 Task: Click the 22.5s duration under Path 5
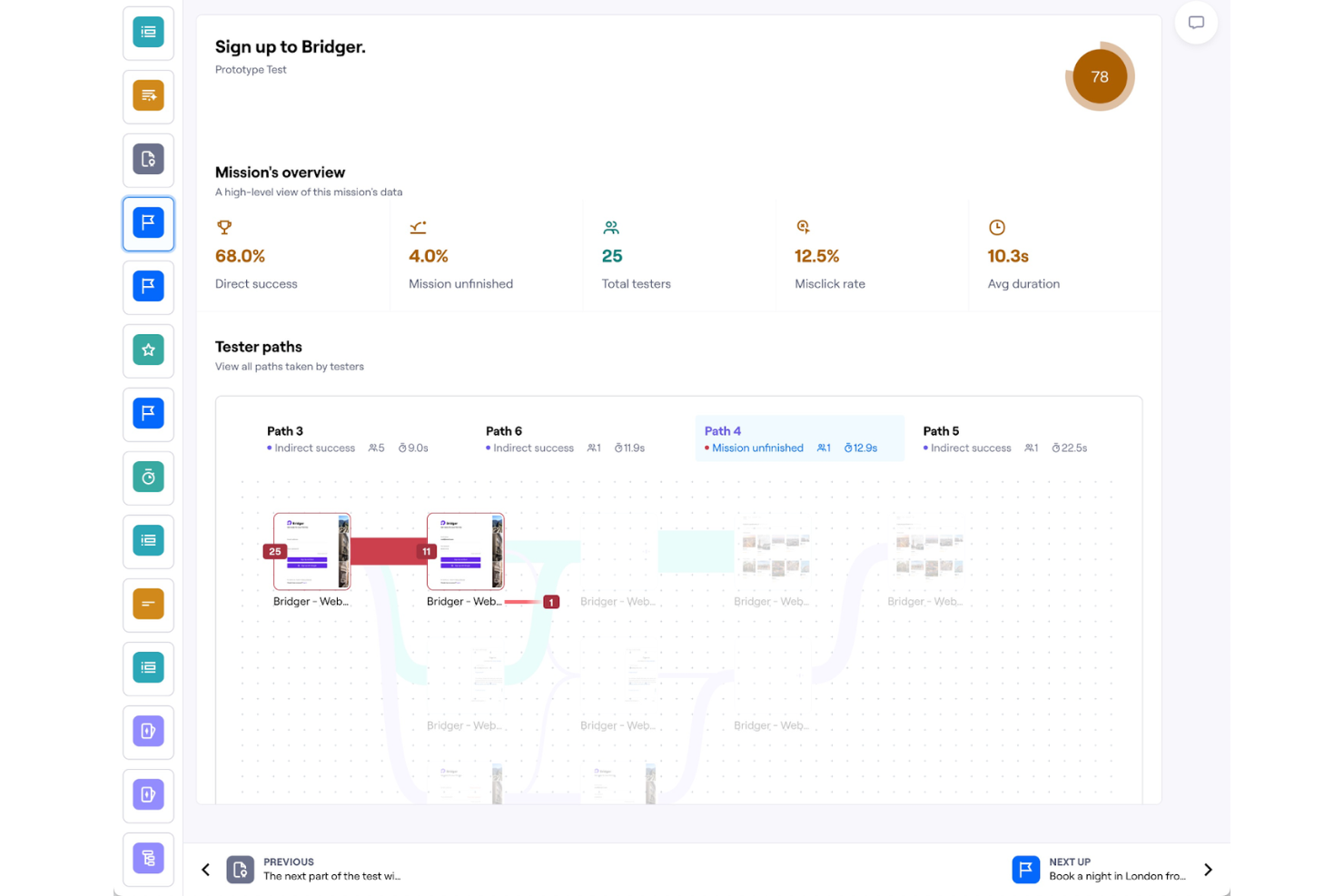click(x=1070, y=448)
